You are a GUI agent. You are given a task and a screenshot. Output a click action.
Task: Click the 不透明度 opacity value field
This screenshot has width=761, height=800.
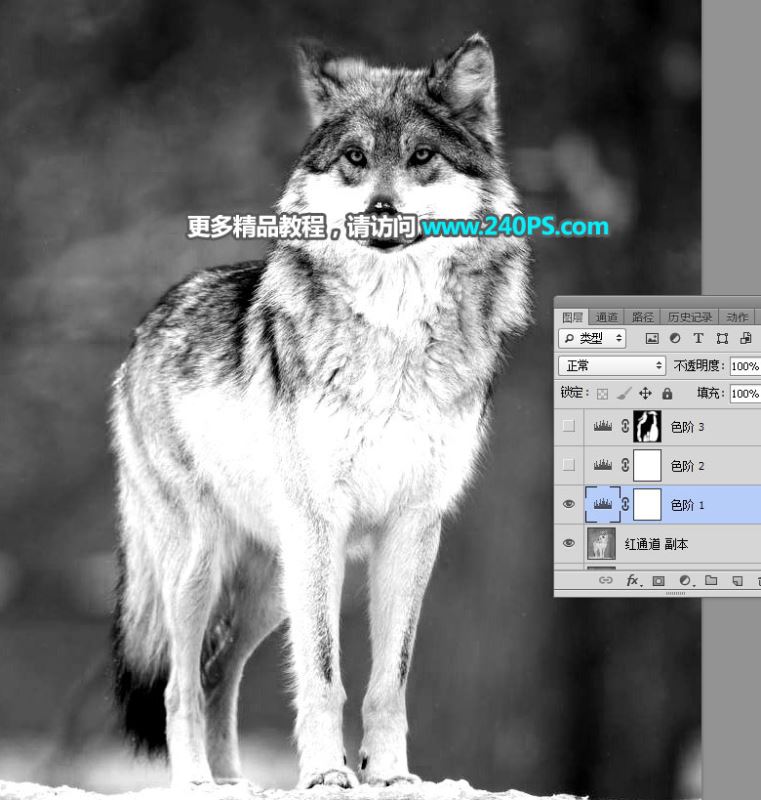pyautogui.click(x=745, y=366)
